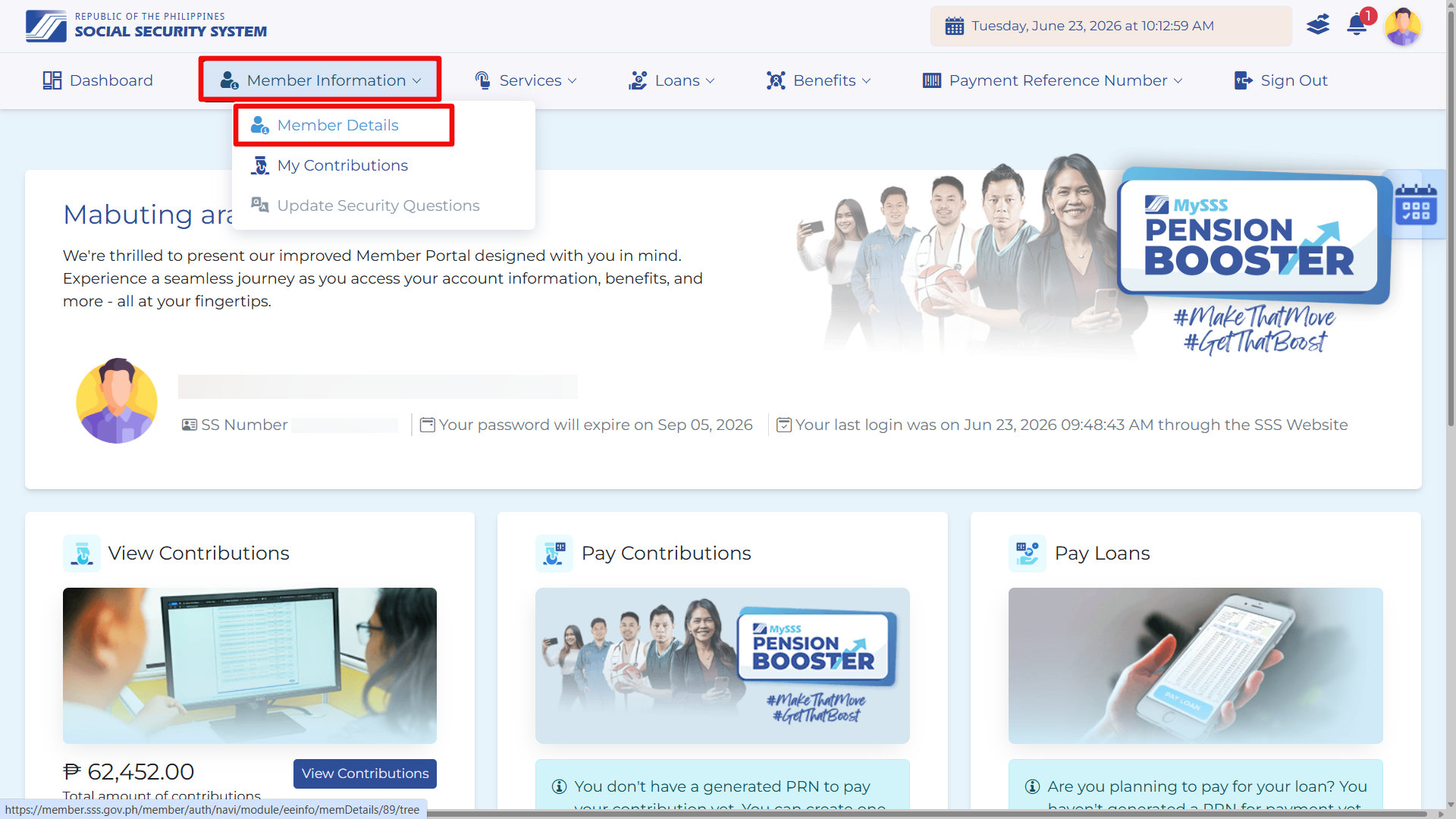Click the Loans hand-holding-person icon
Image resolution: width=1456 pixels, height=819 pixels.
(638, 80)
